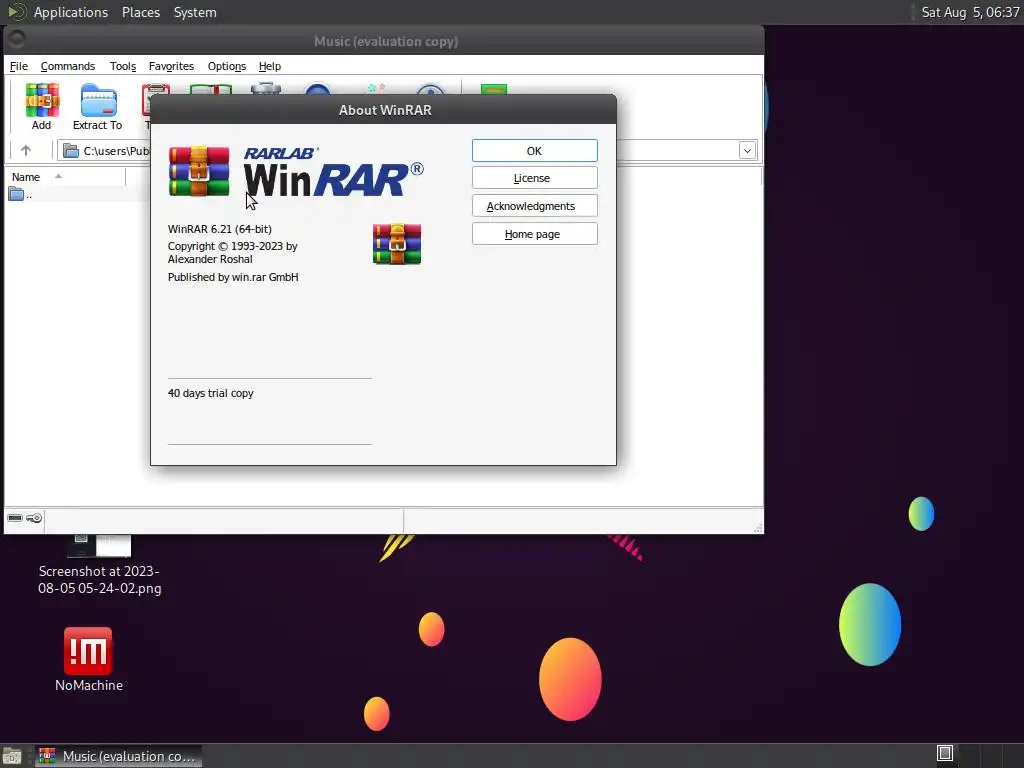Click the green icon at toolbar's right end
Screen dimensions: 1024x768
[494, 89]
